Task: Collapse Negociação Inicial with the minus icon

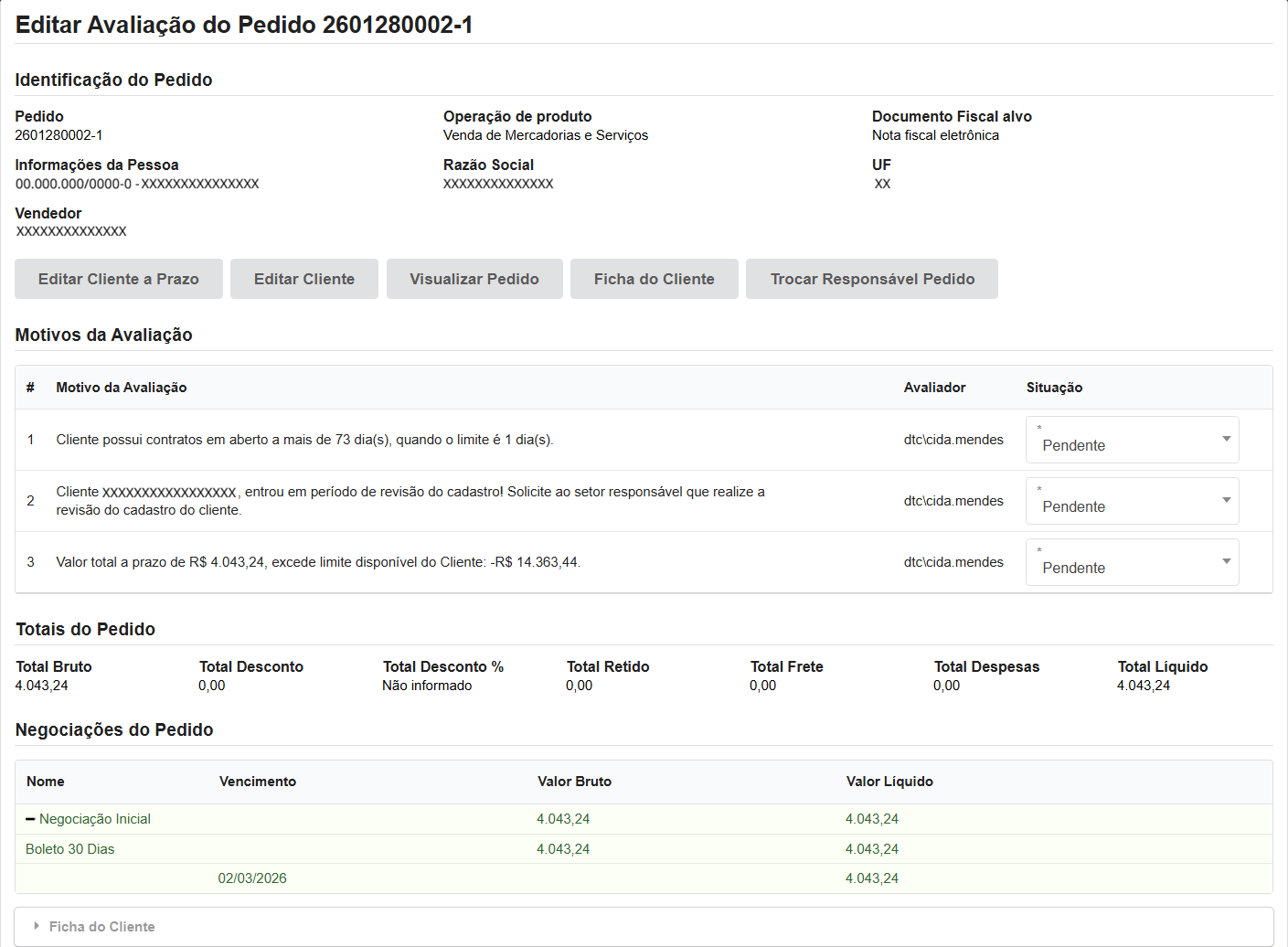Action: (x=30, y=819)
